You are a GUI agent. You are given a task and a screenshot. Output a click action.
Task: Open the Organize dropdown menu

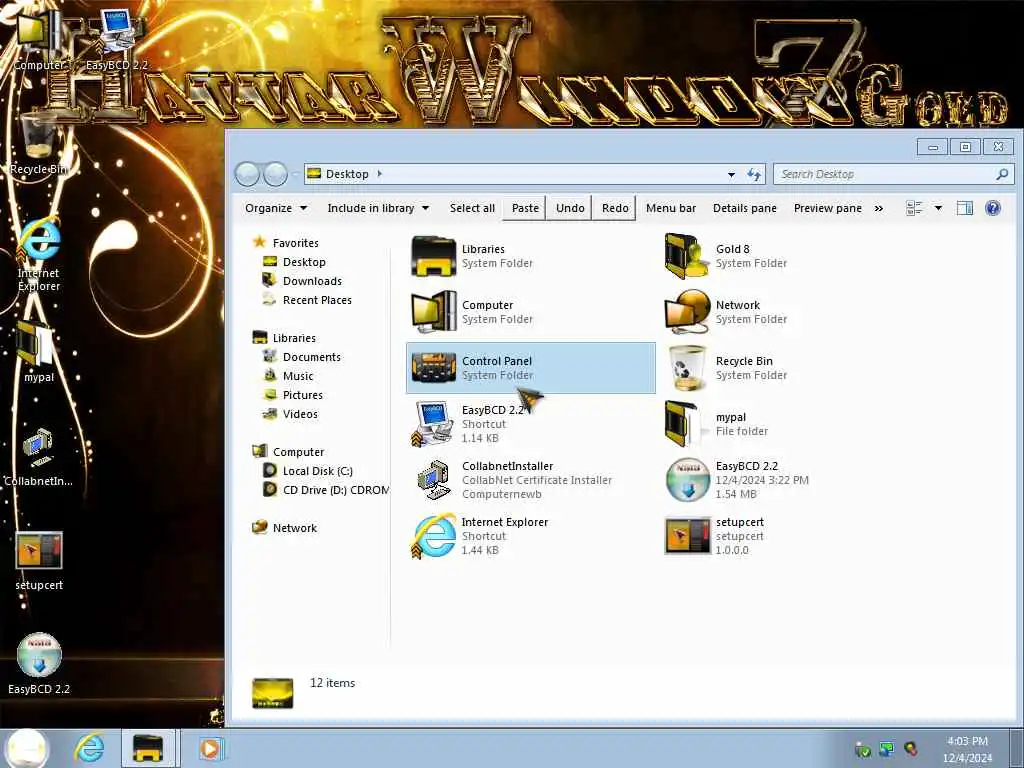click(x=276, y=208)
